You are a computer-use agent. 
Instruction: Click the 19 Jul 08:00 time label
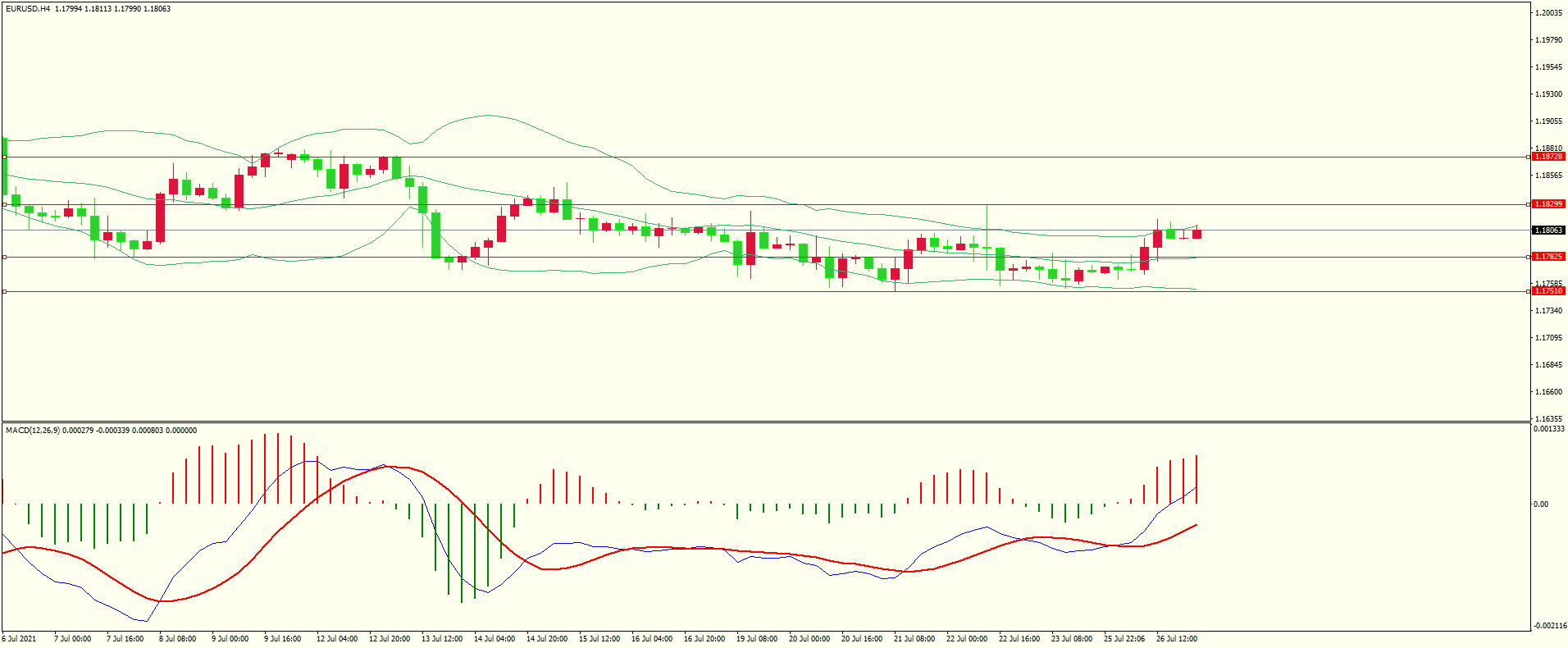click(x=757, y=639)
